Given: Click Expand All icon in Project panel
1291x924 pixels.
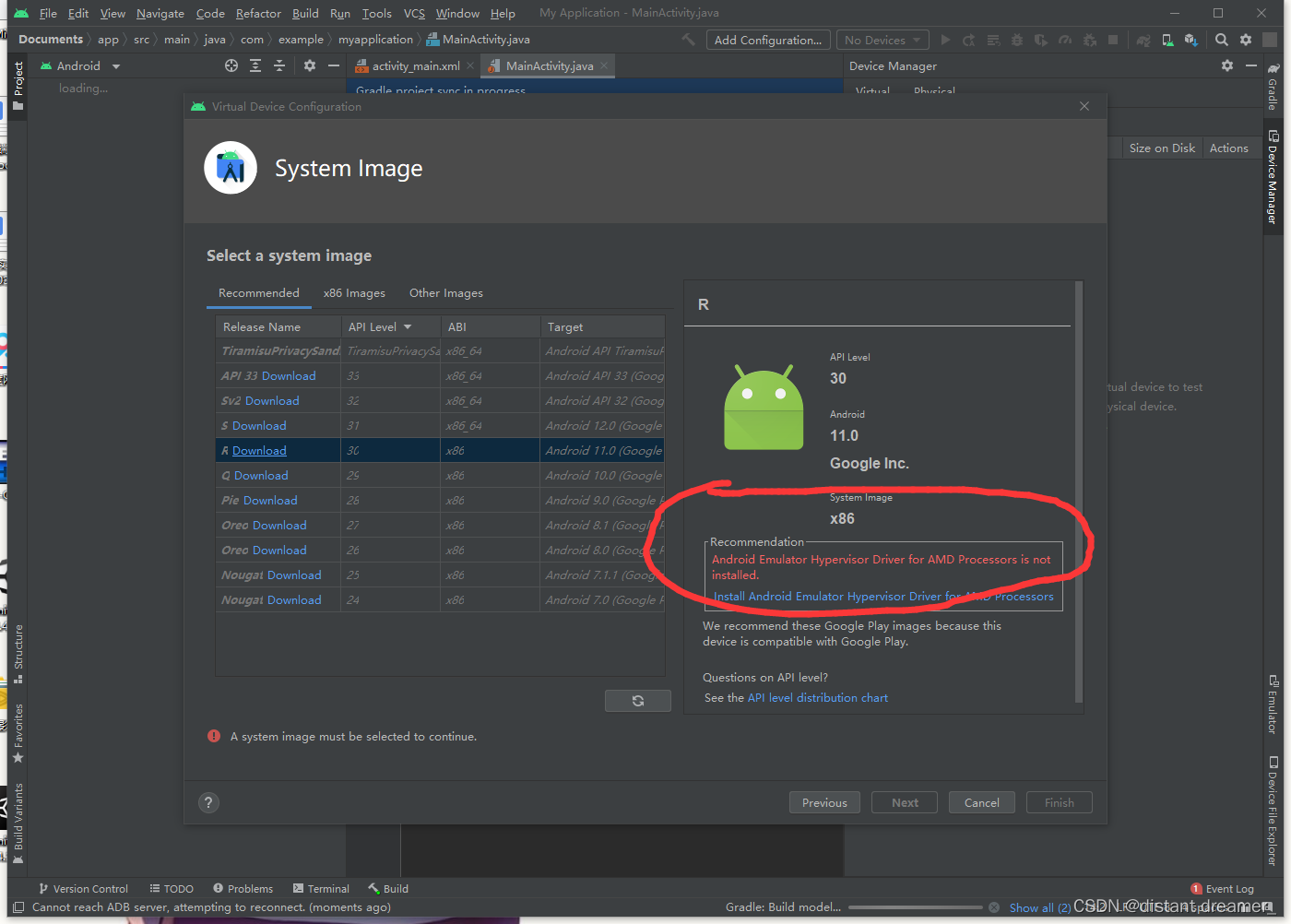Looking at the screenshot, I should pyautogui.click(x=255, y=65).
